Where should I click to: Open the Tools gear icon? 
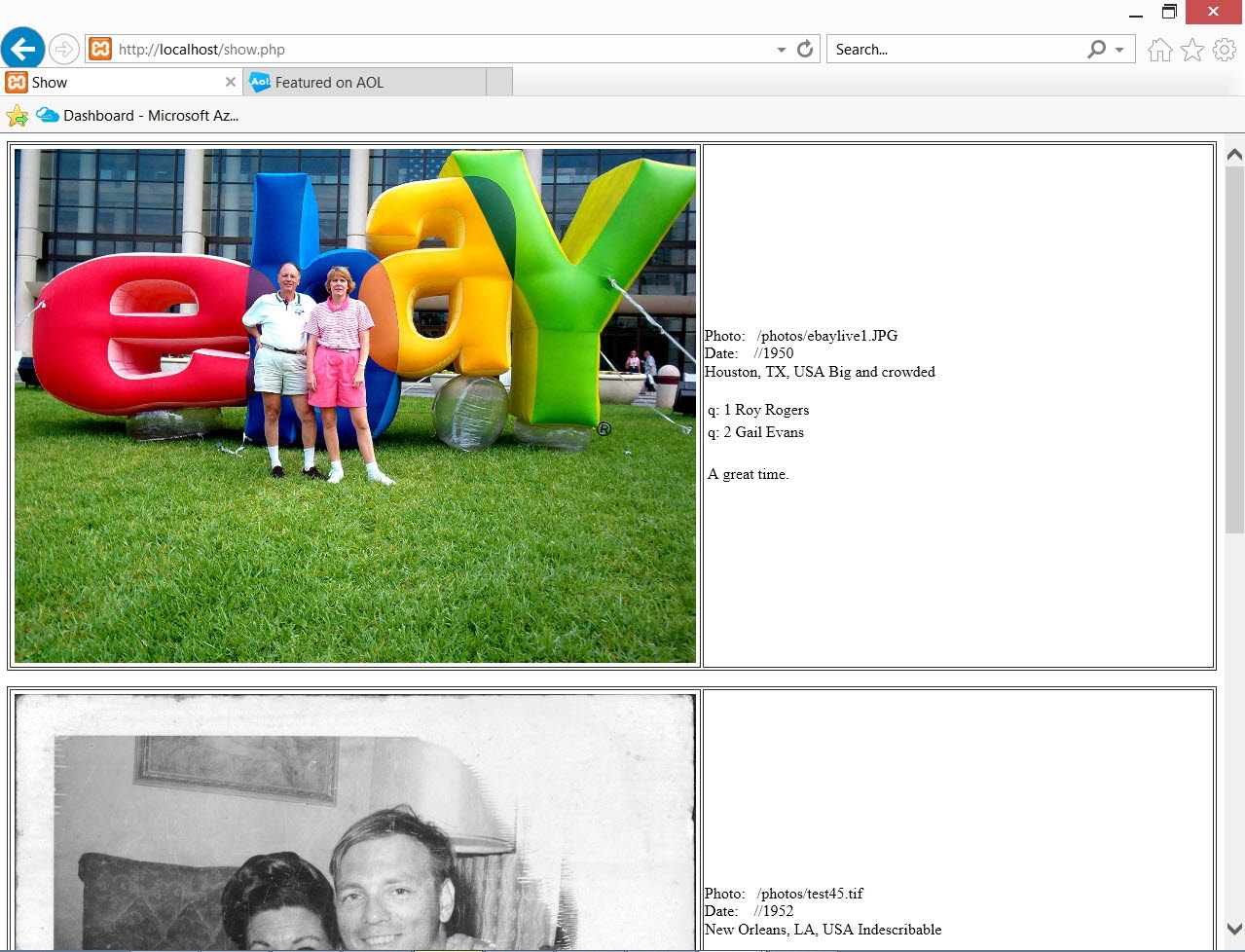coord(1225,50)
